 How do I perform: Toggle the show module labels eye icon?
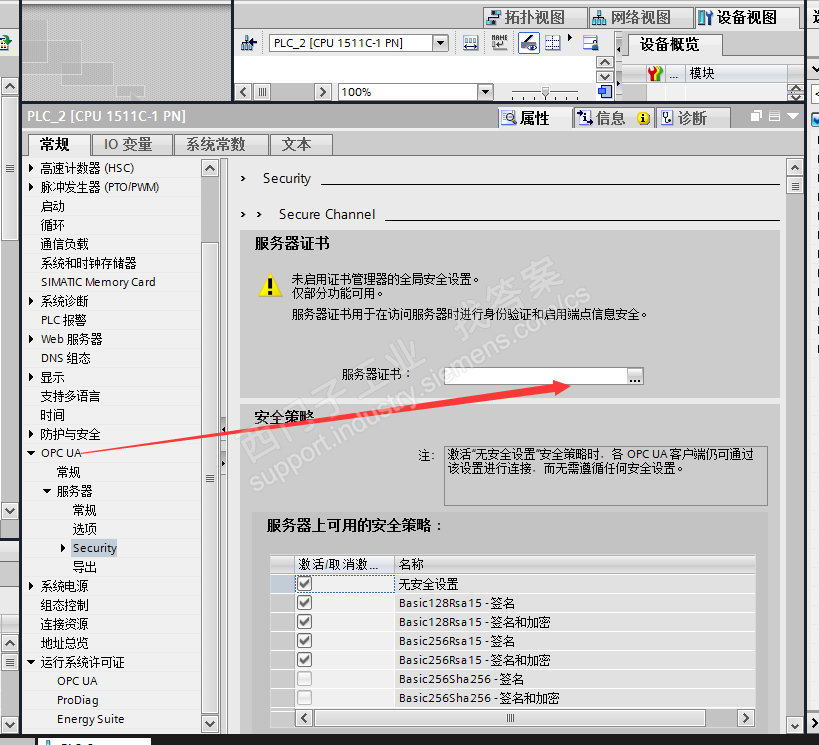click(x=529, y=43)
